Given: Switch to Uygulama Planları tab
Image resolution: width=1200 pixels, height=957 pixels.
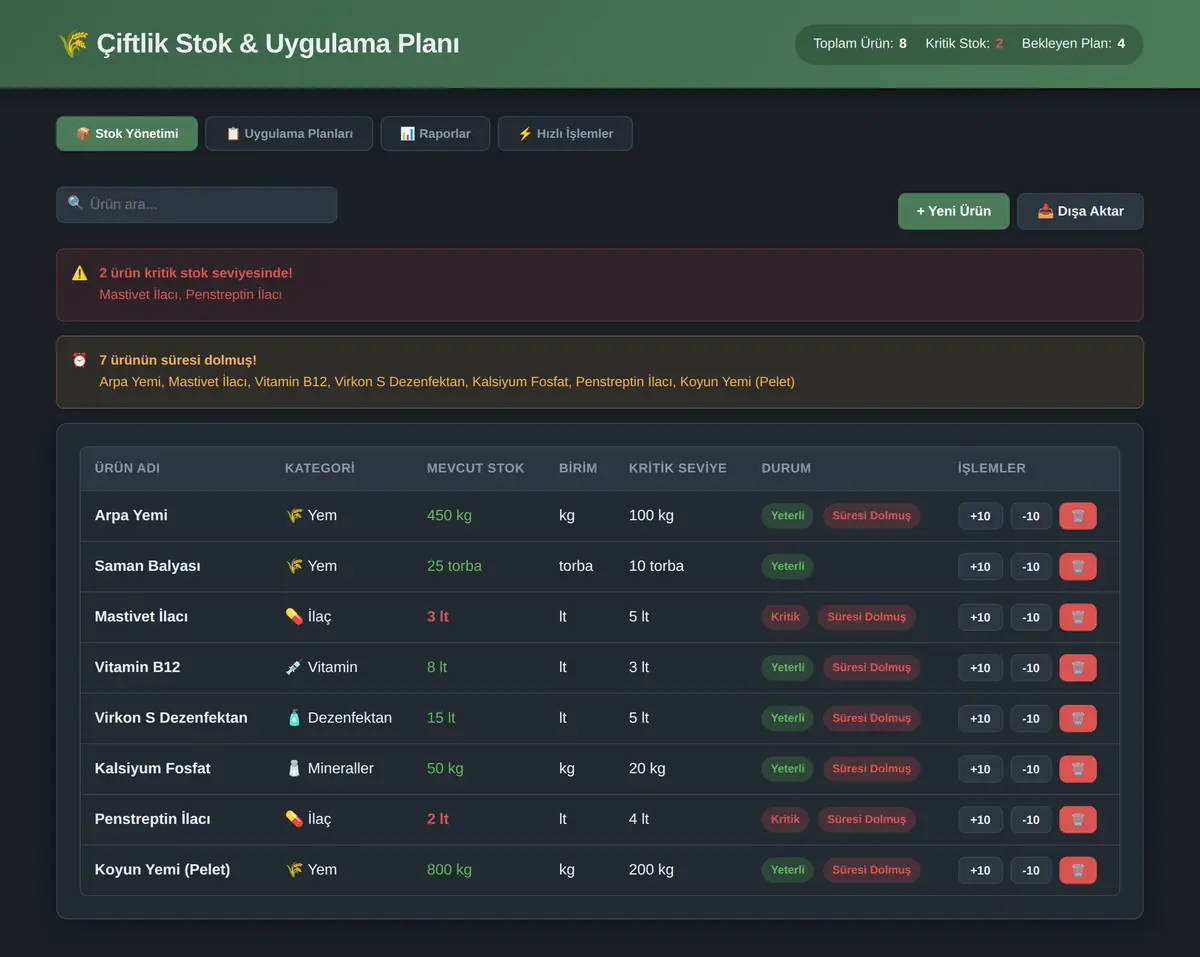Looking at the screenshot, I should click(289, 133).
